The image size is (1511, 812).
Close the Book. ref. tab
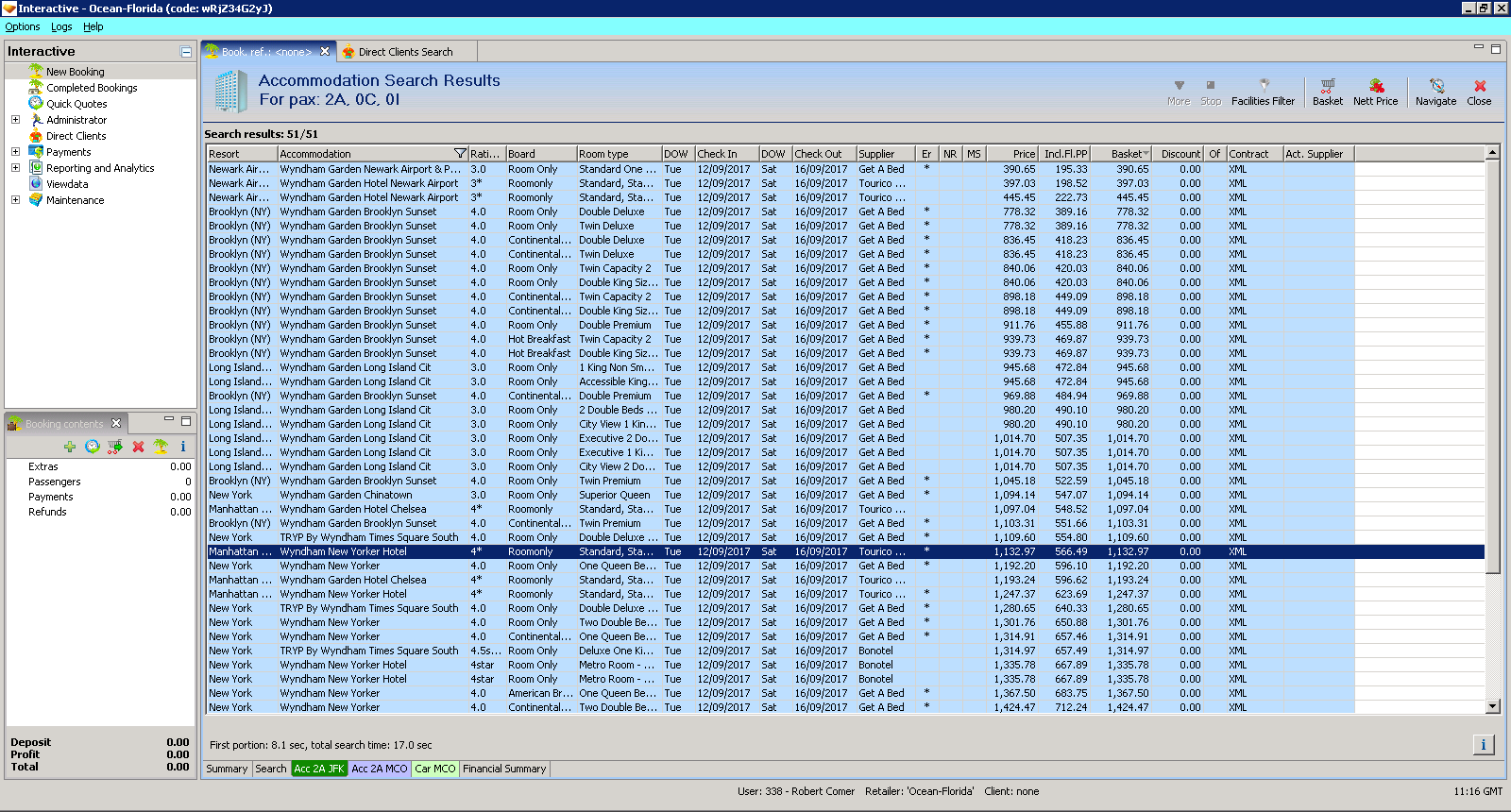(325, 52)
